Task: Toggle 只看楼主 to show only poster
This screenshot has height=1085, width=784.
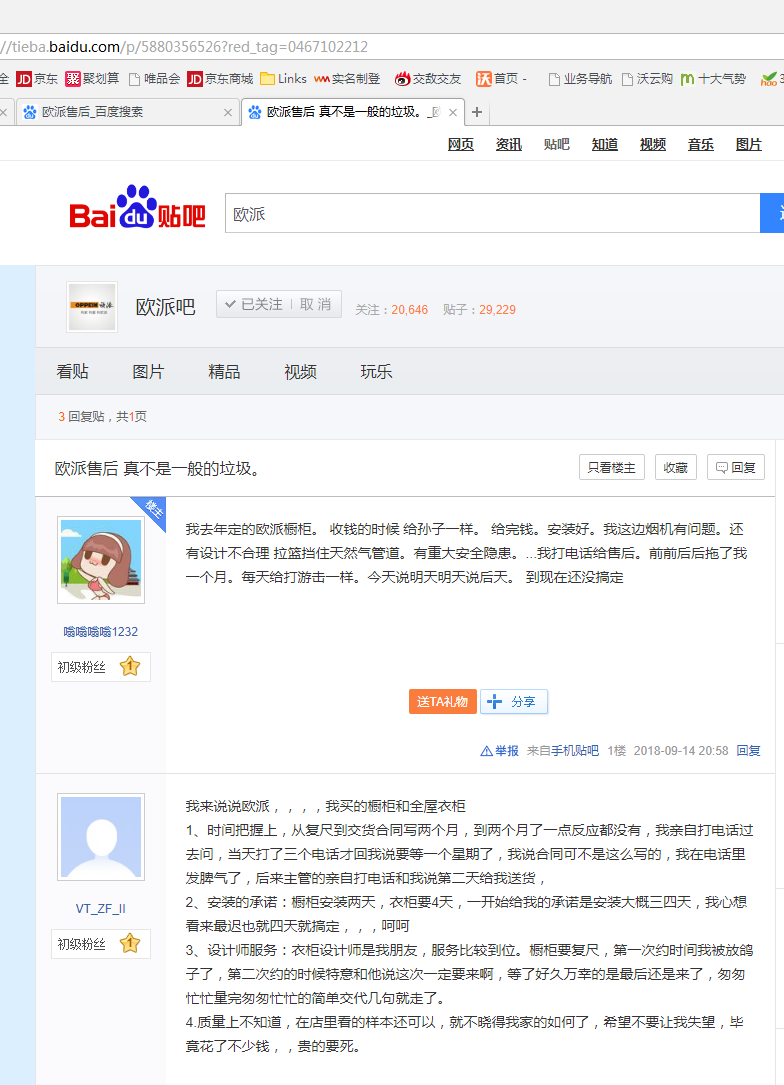Action: point(611,467)
